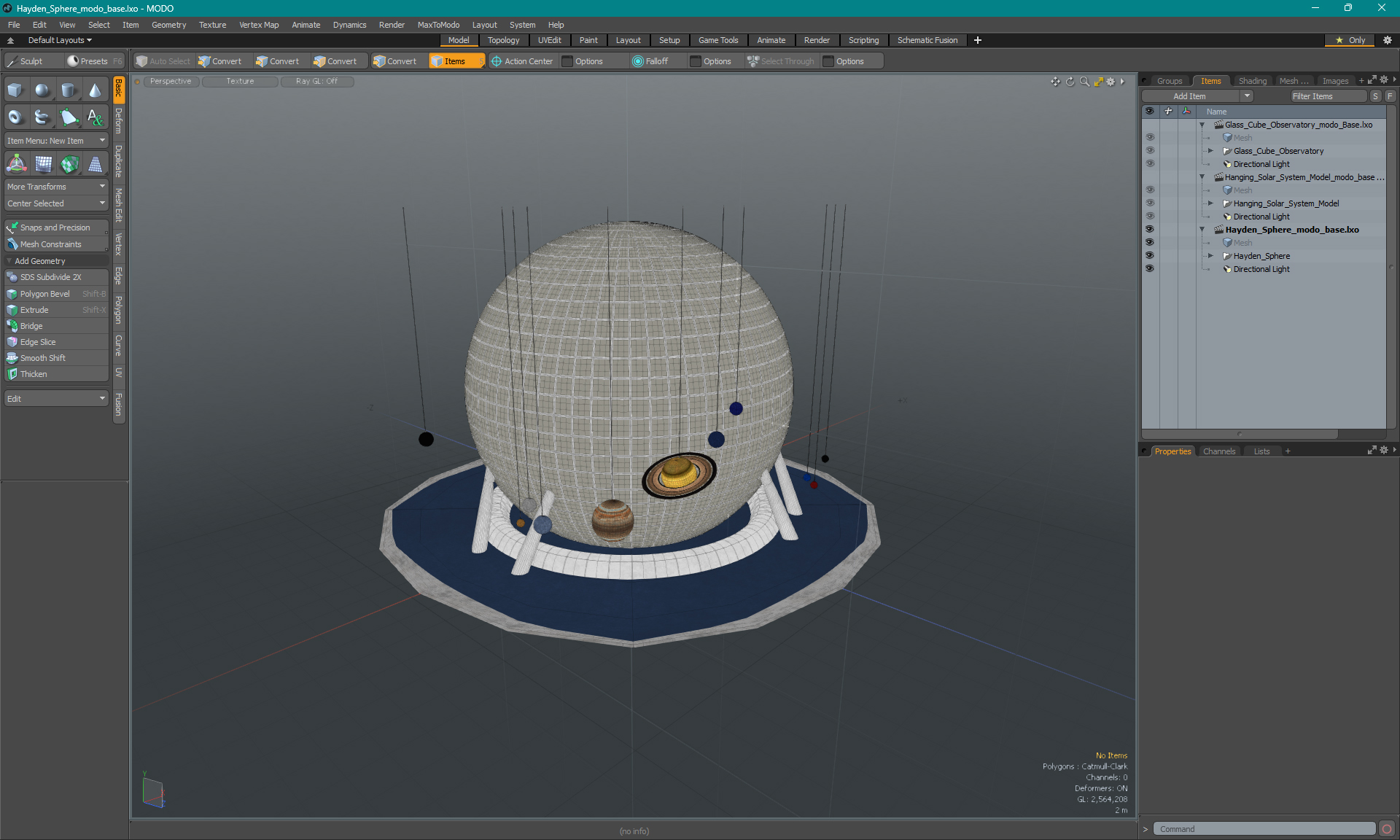Click the viewport pan arrows icon
Viewport: 1400px width, 840px height.
(x=1055, y=82)
